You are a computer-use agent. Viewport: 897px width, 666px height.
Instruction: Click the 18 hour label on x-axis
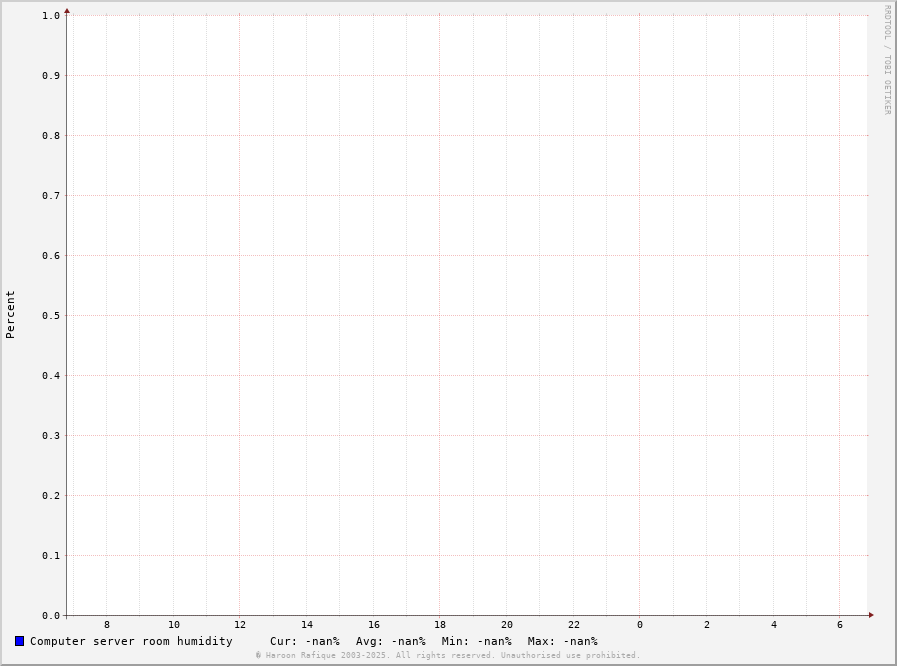[x=440, y=625]
